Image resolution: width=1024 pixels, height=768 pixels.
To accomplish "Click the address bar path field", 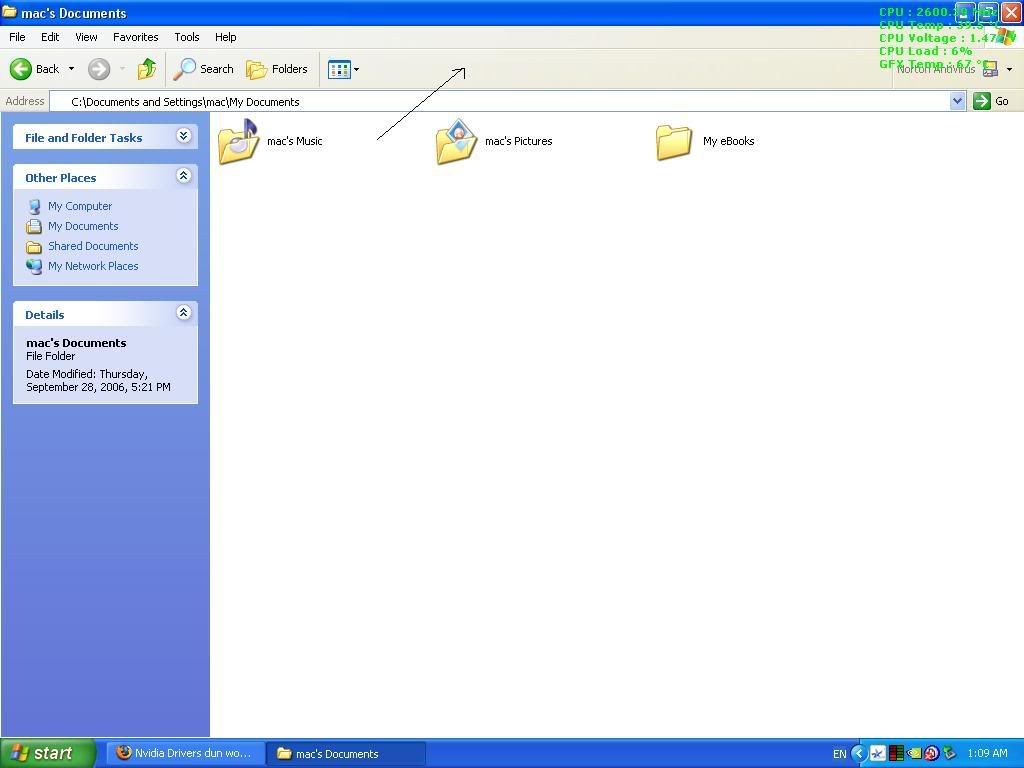I will (x=500, y=101).
